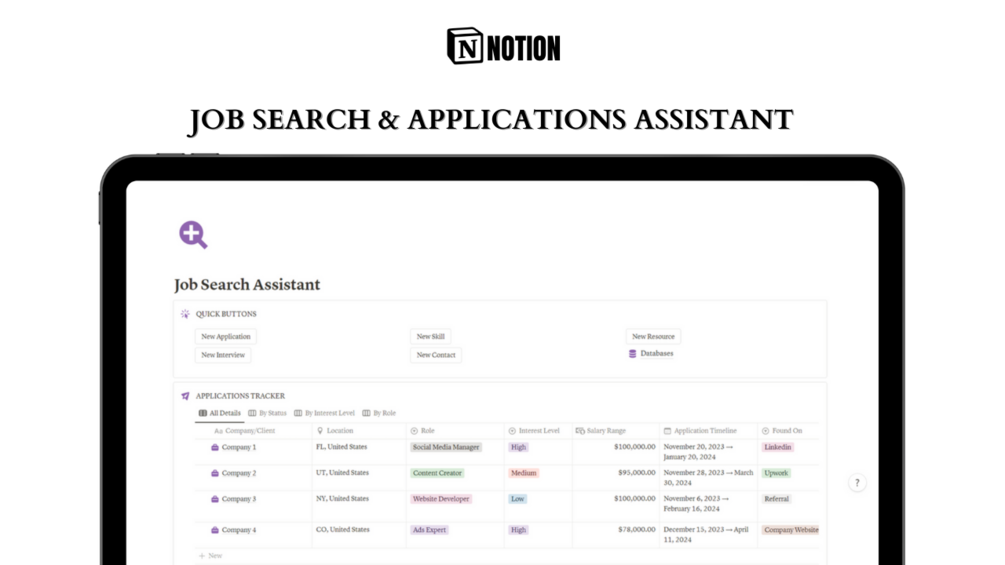The image size is (1005, 565).
Task: Open the help question mark button
Action: point(857,482)
